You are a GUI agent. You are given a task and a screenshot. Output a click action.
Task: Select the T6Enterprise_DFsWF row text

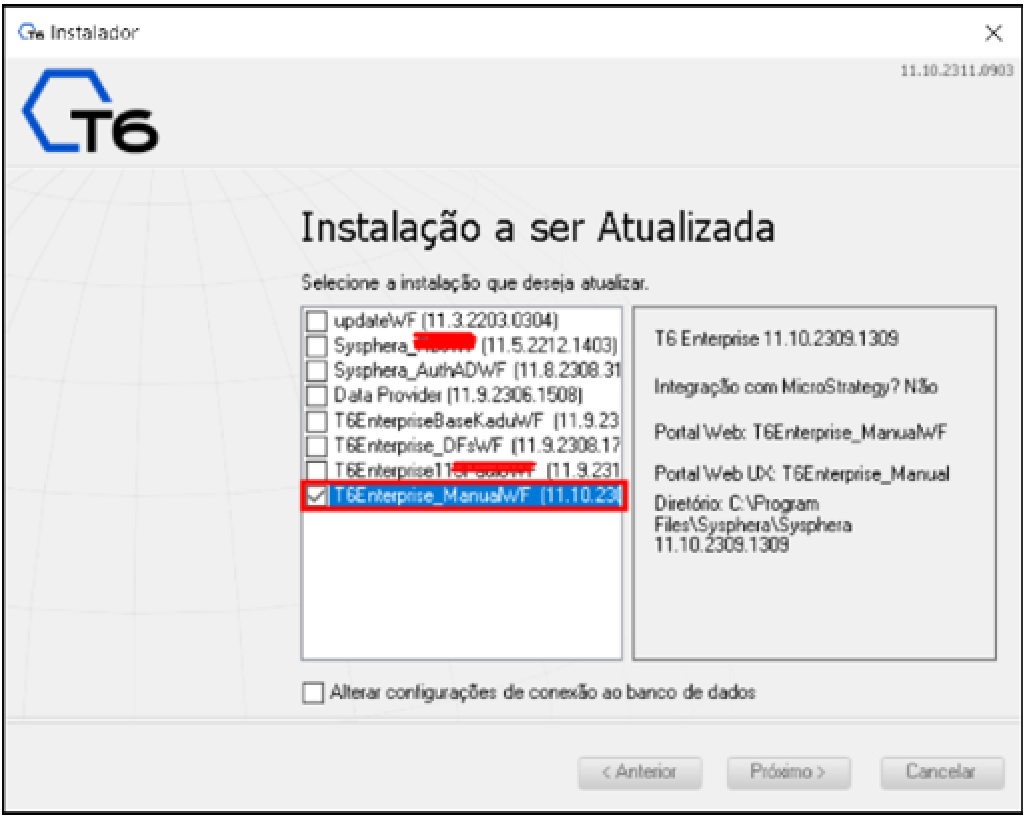point(477,446)
